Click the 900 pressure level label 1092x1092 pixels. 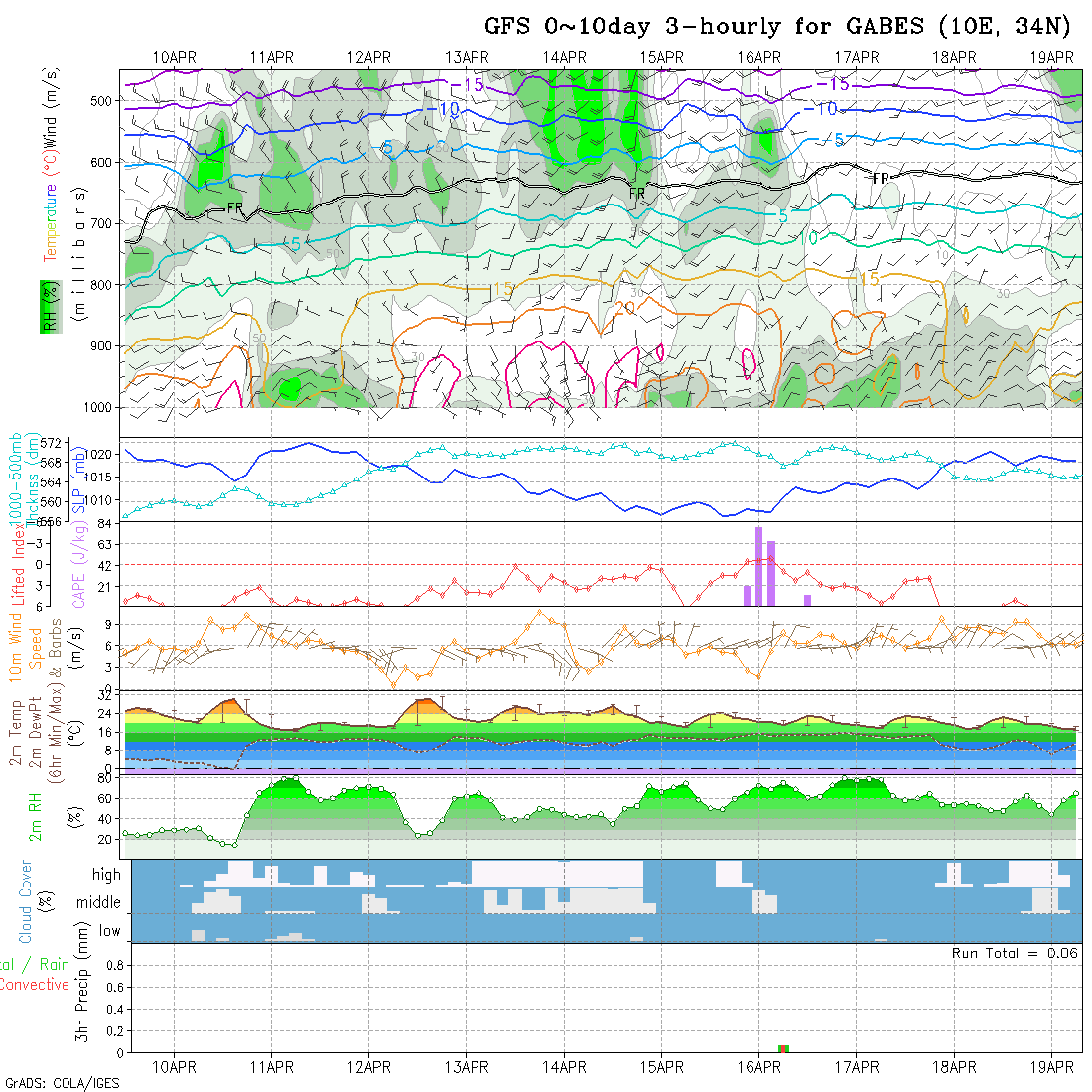click(101, 346)
